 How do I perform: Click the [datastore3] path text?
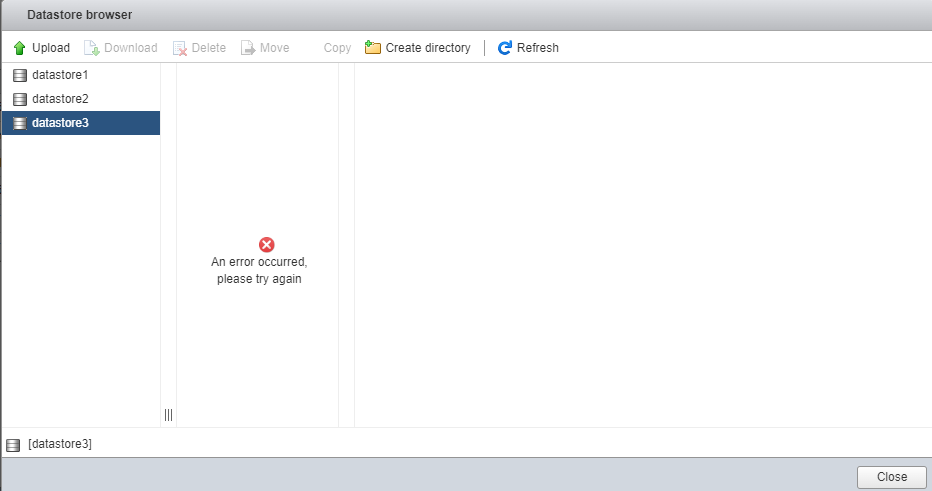click(60, 444)
